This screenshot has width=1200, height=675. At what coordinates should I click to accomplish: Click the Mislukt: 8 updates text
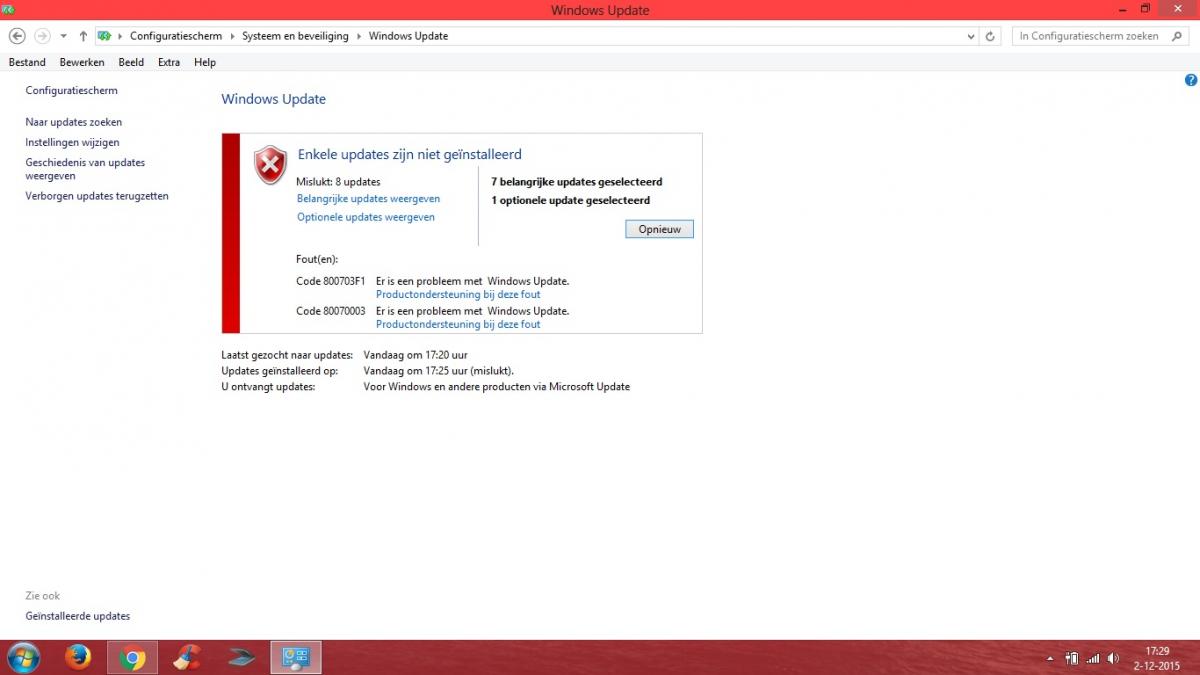(339, 182)
